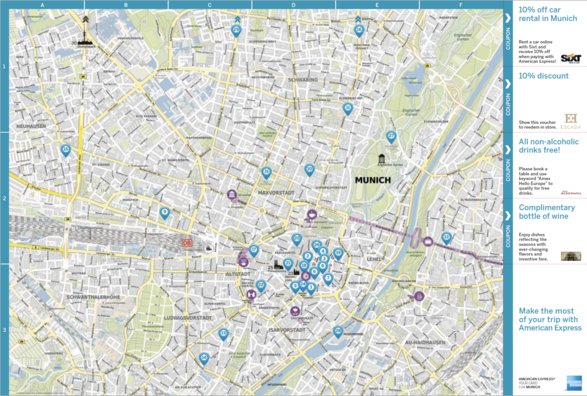587x396 pixels.
Task: Select the blue map pin numbered 15
Action: pyautogui.click(x=66, y=150)
